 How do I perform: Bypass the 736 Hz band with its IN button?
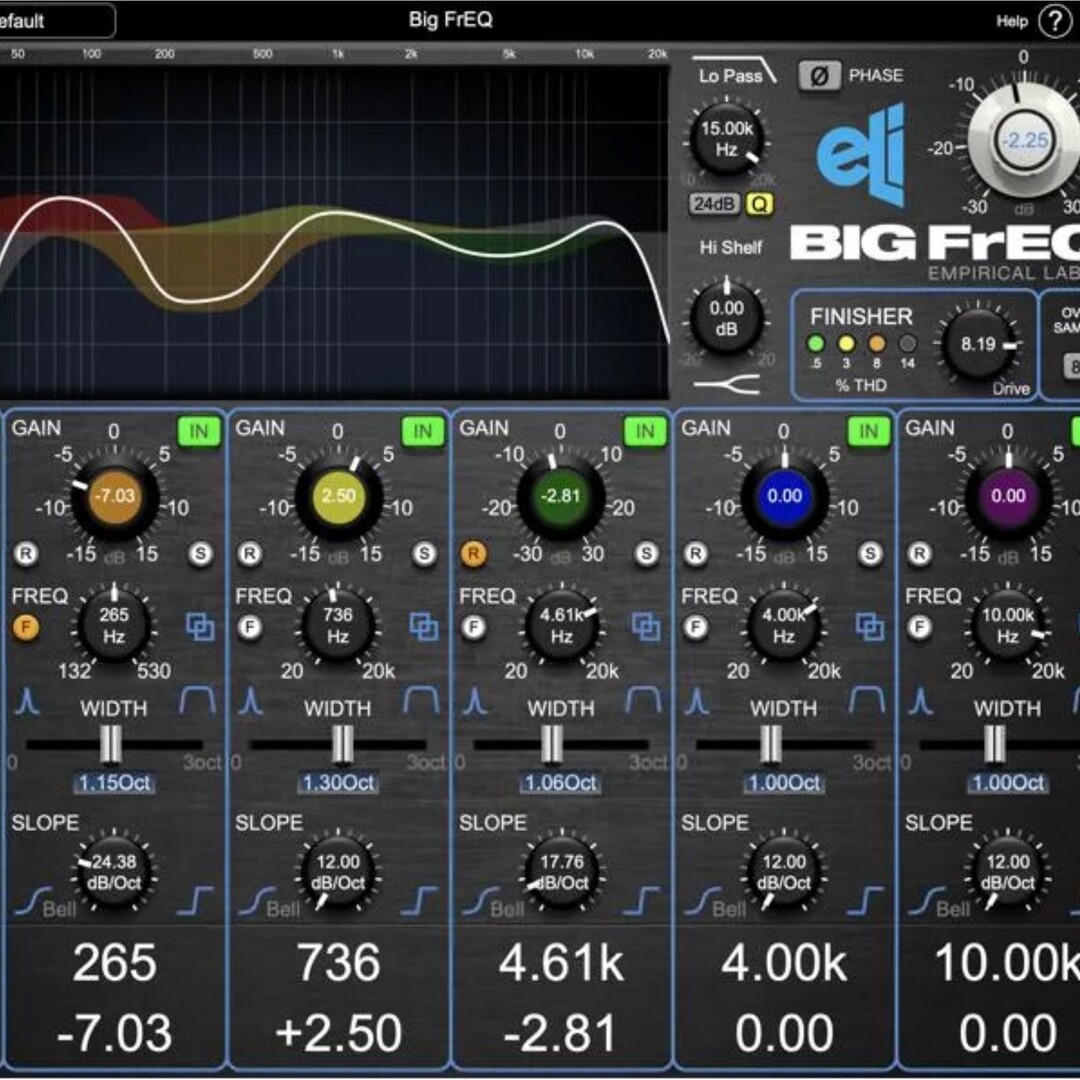coord(422,432)
